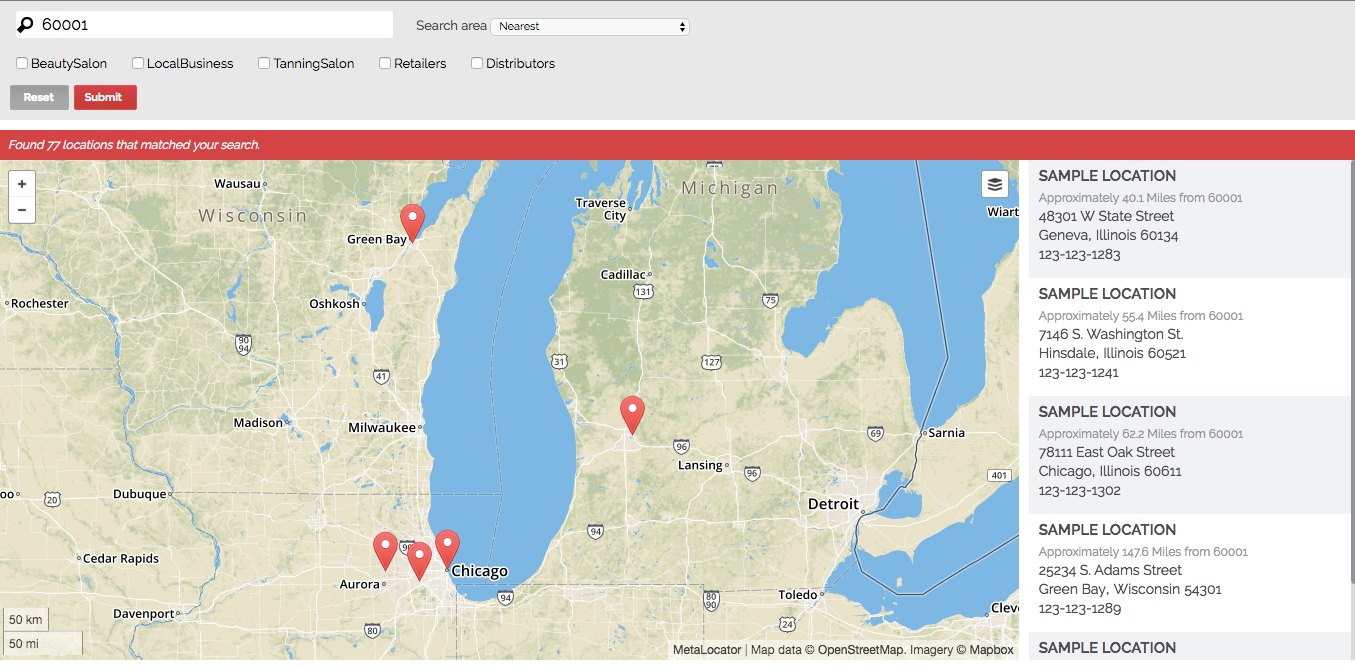1355x669 pixels.
Task: Click the Reset button
Action: [39, 97]
